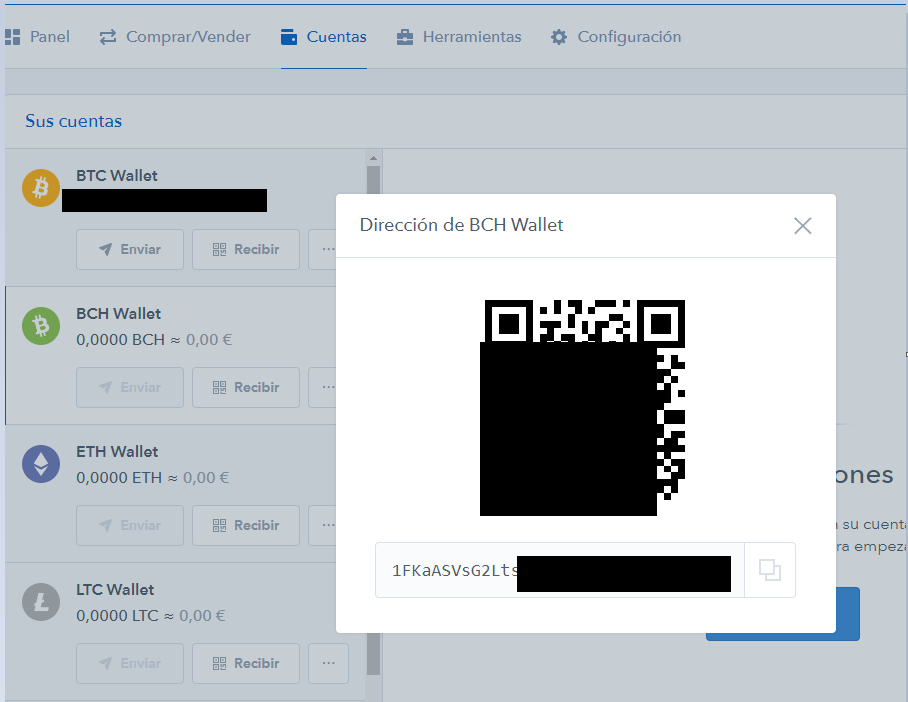Click Recibir for BTC Wallet

coord(246,250)
